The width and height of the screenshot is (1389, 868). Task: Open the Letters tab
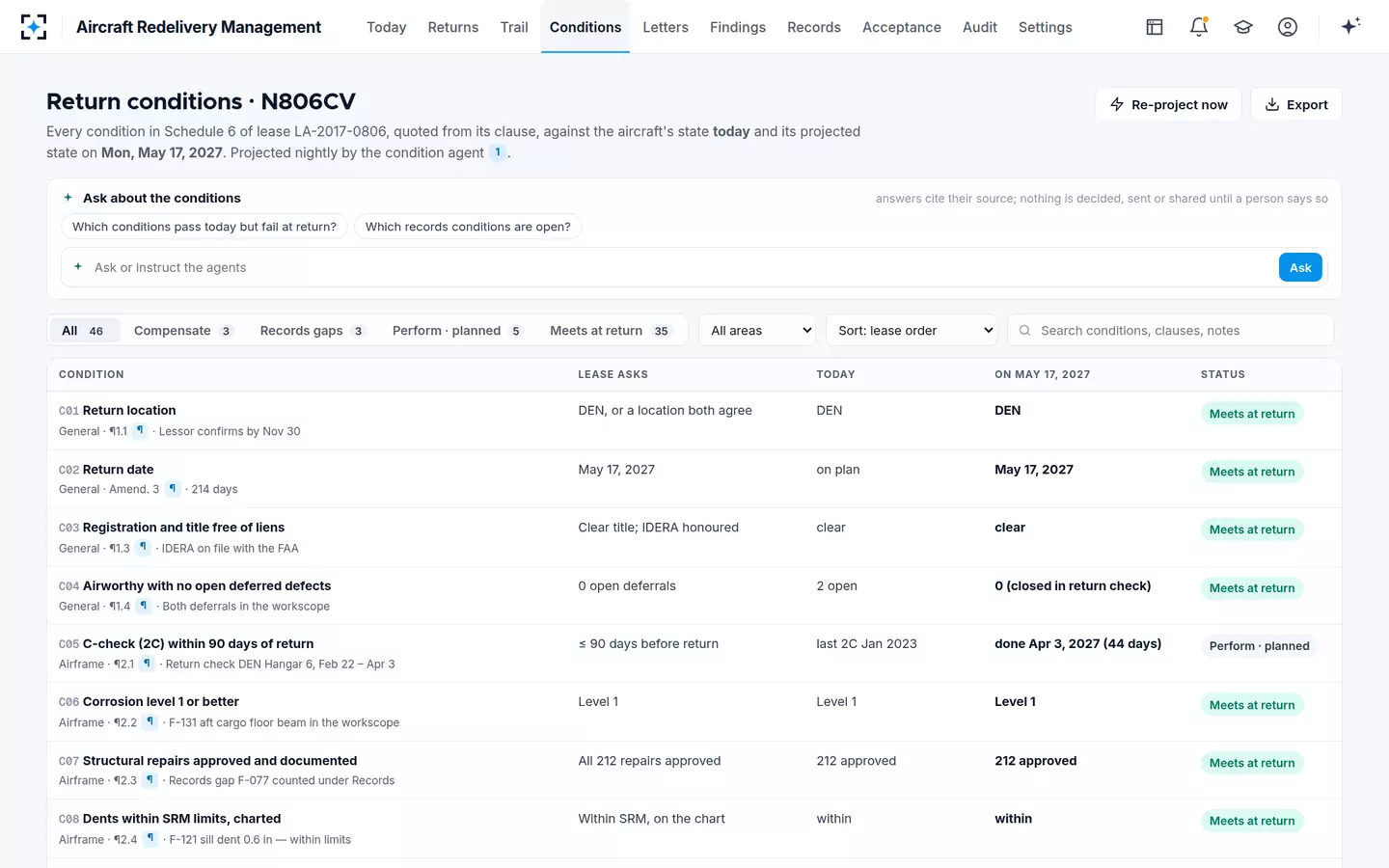click(x=666, y=27)
